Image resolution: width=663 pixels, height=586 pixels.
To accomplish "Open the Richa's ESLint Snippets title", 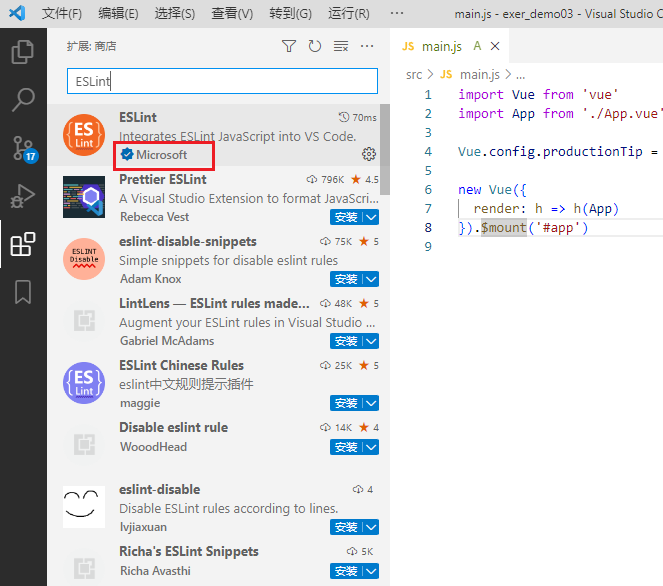I will coord(189,551).
